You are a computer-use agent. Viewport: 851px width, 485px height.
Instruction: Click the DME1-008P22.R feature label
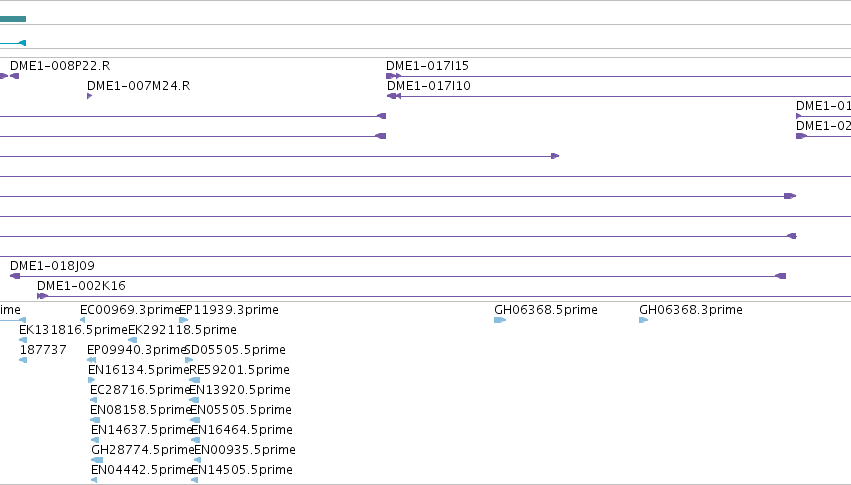pos(60,66)
